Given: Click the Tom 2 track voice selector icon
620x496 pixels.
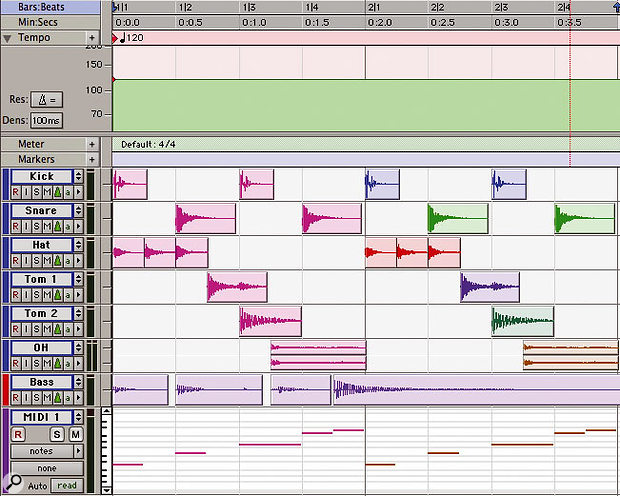Looking at the screenshot, I should [x=58, y=329].
